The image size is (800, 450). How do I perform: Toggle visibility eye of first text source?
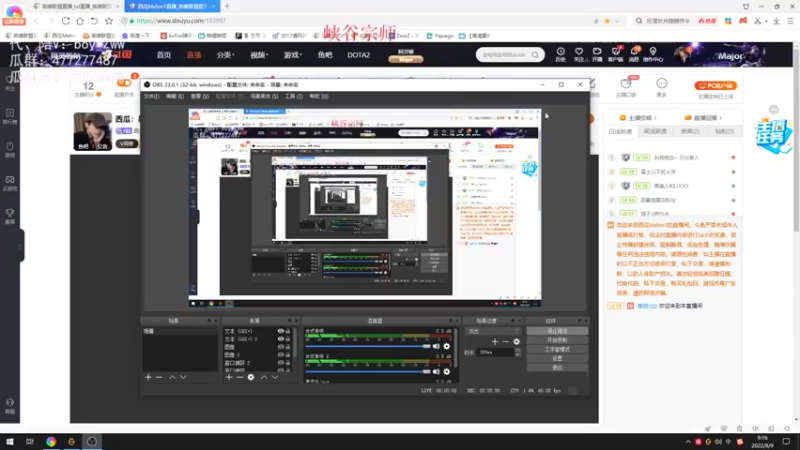pyautogui.click(x=281, y=331)
